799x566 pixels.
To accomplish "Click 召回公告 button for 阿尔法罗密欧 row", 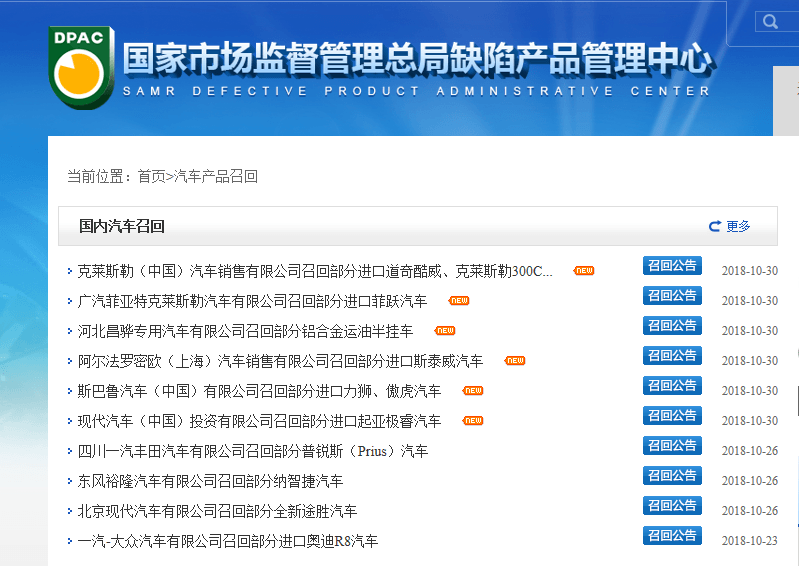I will tap(672, 356).
